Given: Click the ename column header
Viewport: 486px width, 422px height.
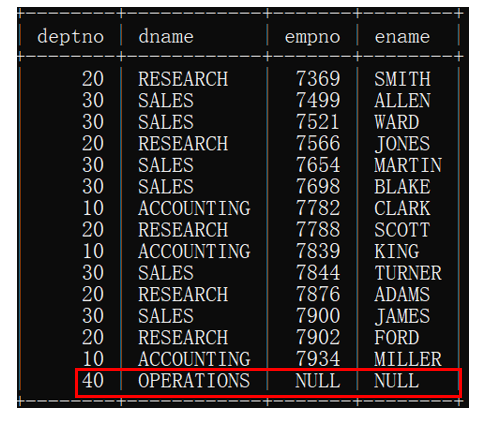Looking at the screenshot, I should click(x=402, y=37).
